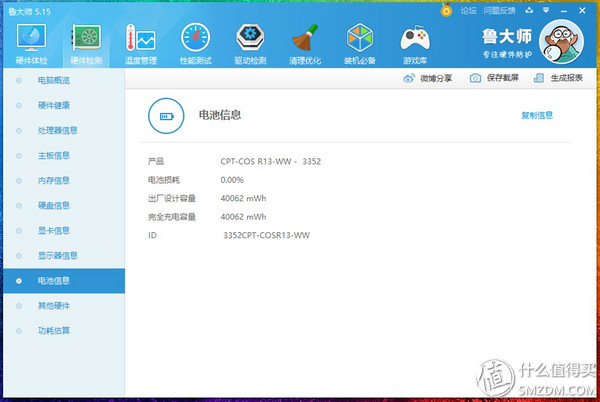The height and width of the screenshot is (402, 600).
Task: Click 生成报表 generate report text
Action: pos(567,78)
